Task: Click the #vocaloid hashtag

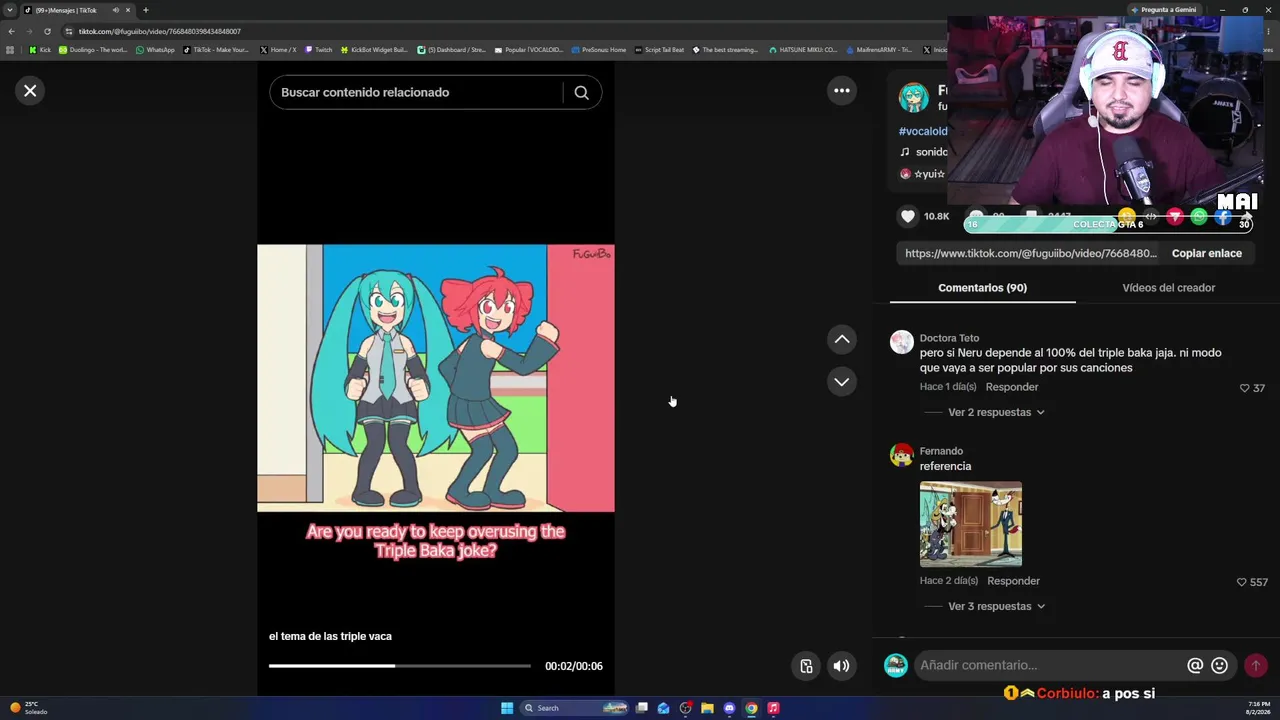Action: (922, 131)
